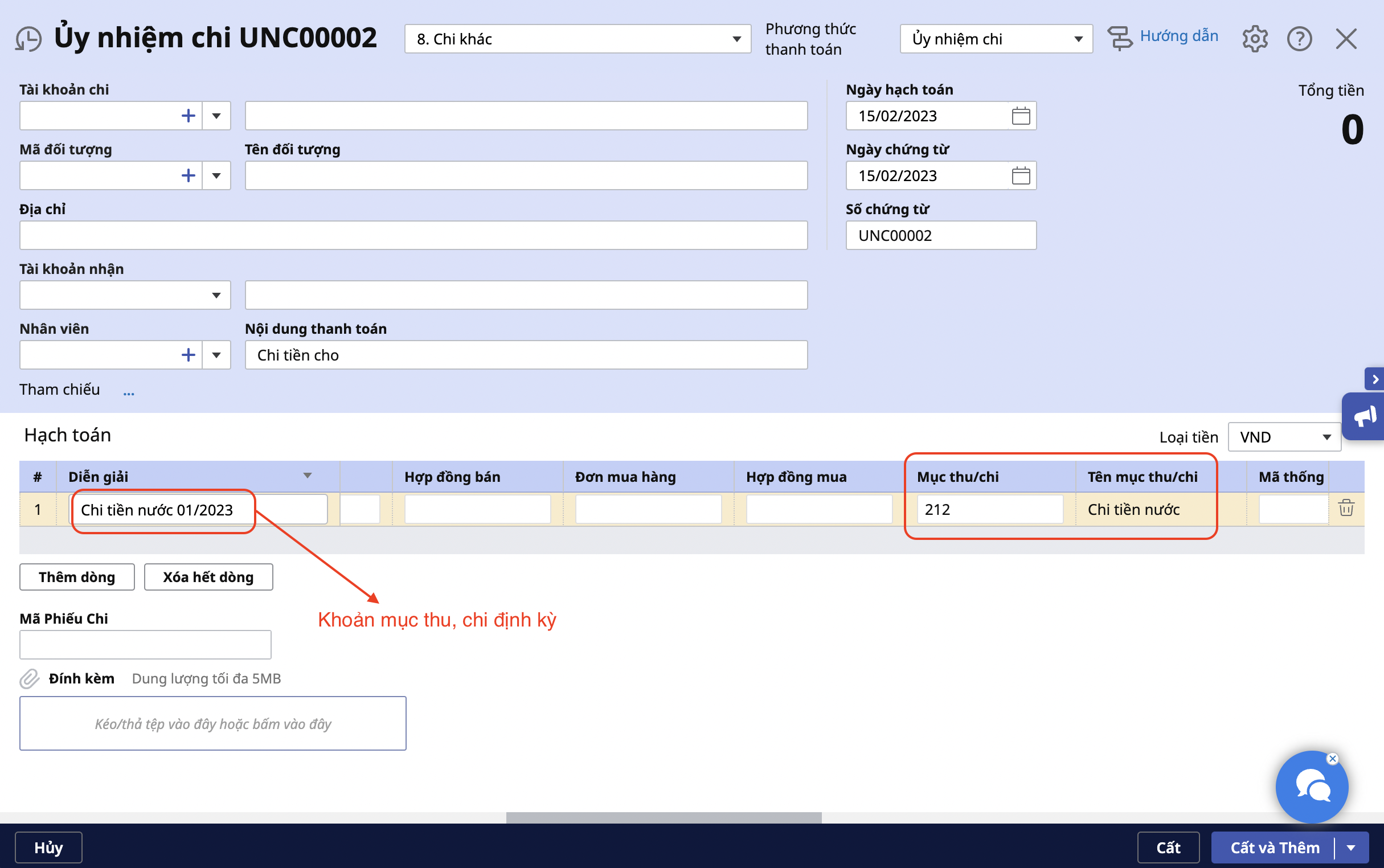Click the Xóa hết dòng button
Image resolution: width=1384 pixels, height=868 pixels.
208,577
